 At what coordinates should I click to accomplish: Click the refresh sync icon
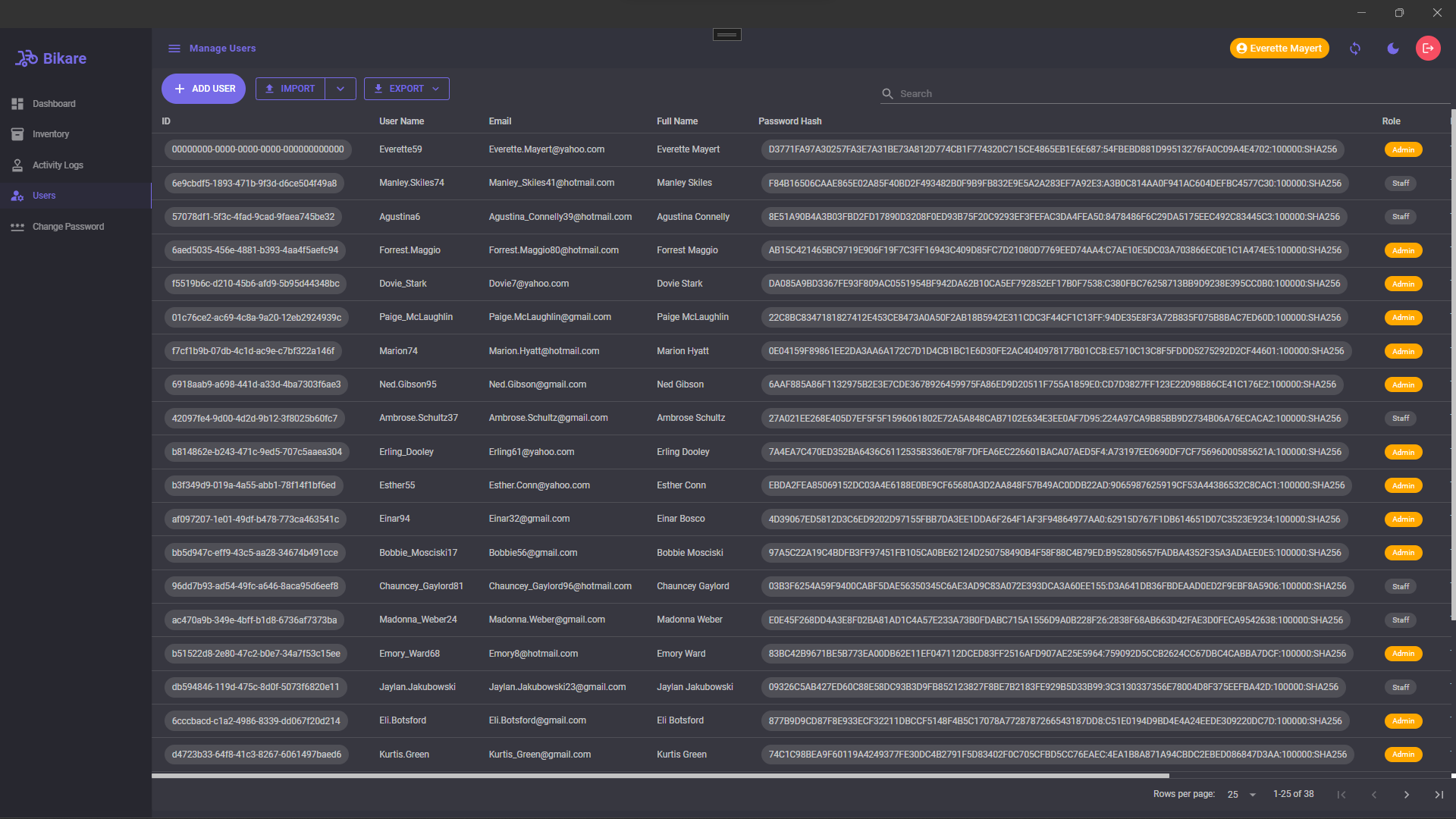click(x=1355, y=49)
